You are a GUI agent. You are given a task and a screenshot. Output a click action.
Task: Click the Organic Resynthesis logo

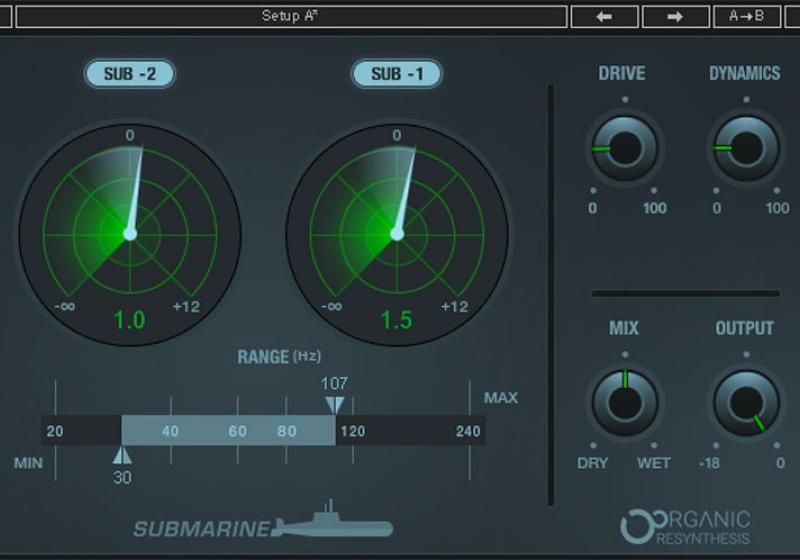click(x=686, y=527)
